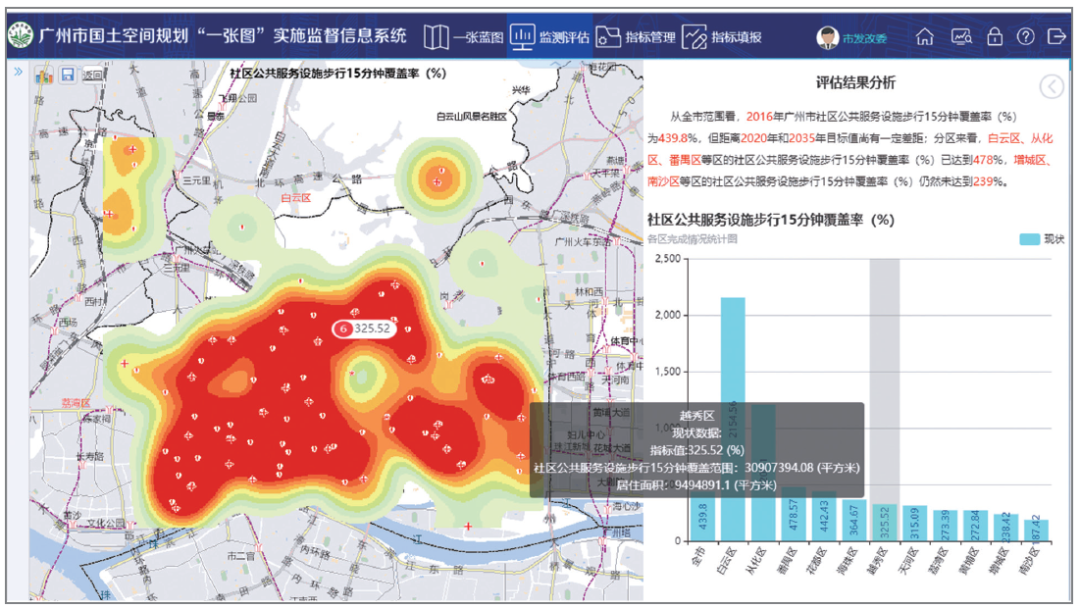Screen dimensions: 1080x608
Task: Click the 返回 back button
Action: (92, 75)
